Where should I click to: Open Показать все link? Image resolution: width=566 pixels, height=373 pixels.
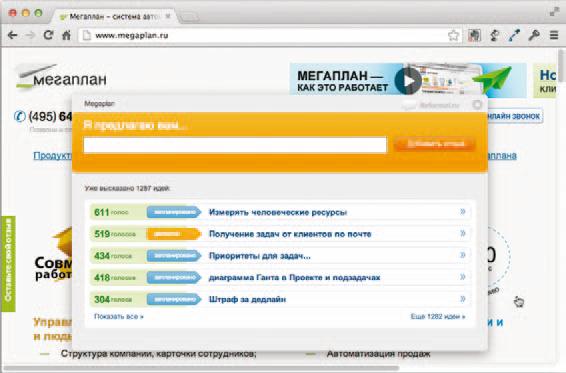(119, 316)
